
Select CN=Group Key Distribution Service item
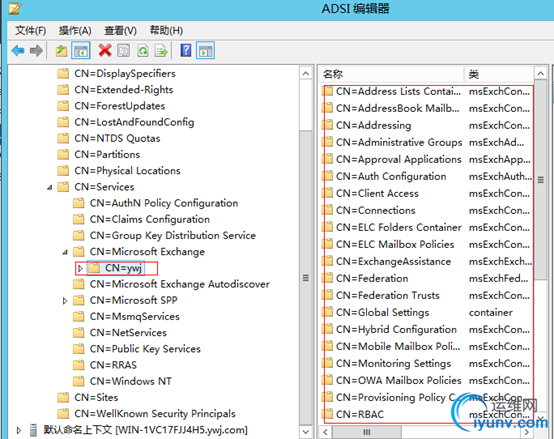173,235
